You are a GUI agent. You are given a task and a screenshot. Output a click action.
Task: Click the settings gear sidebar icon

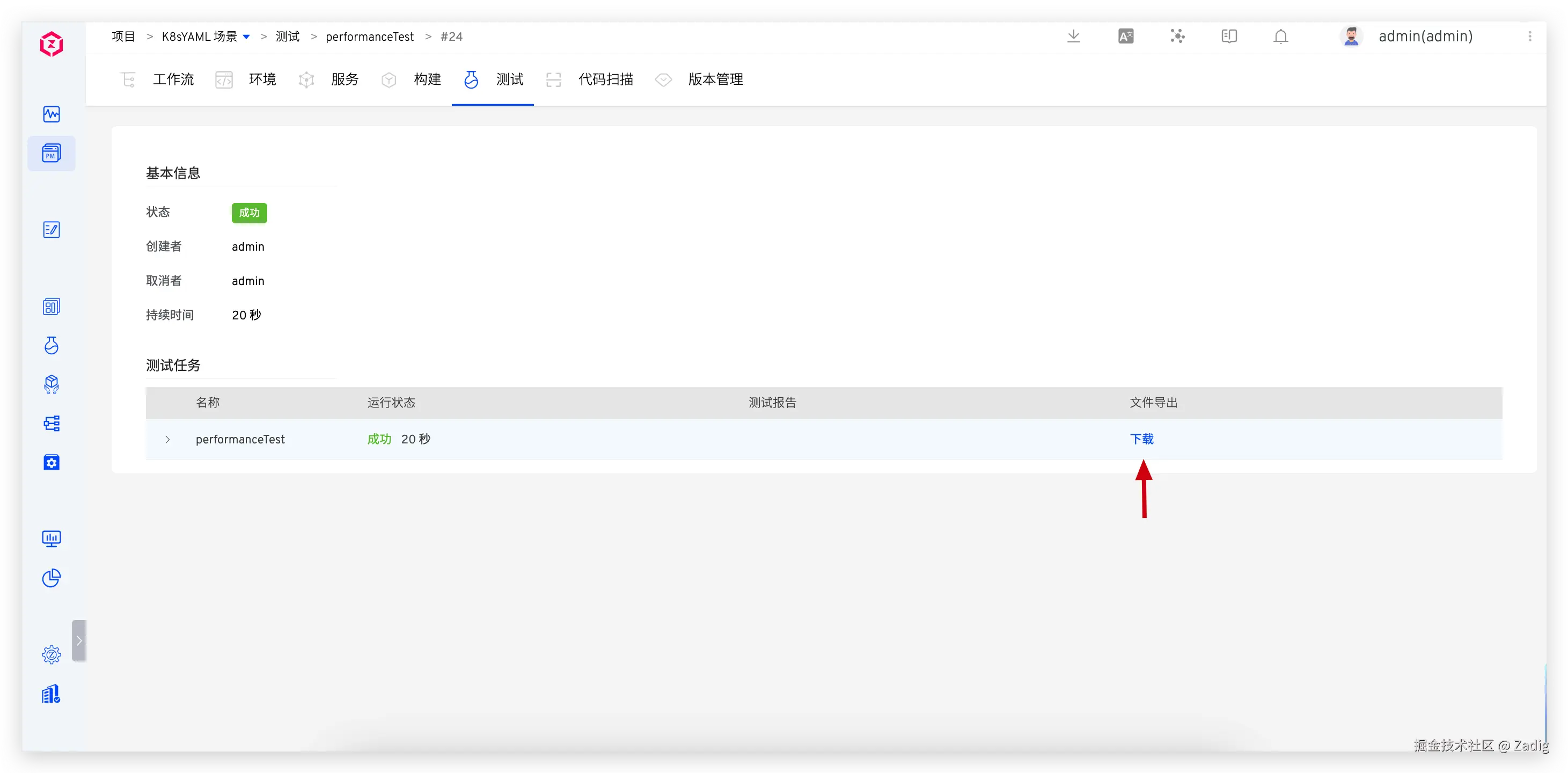click(x=51, y=655)
